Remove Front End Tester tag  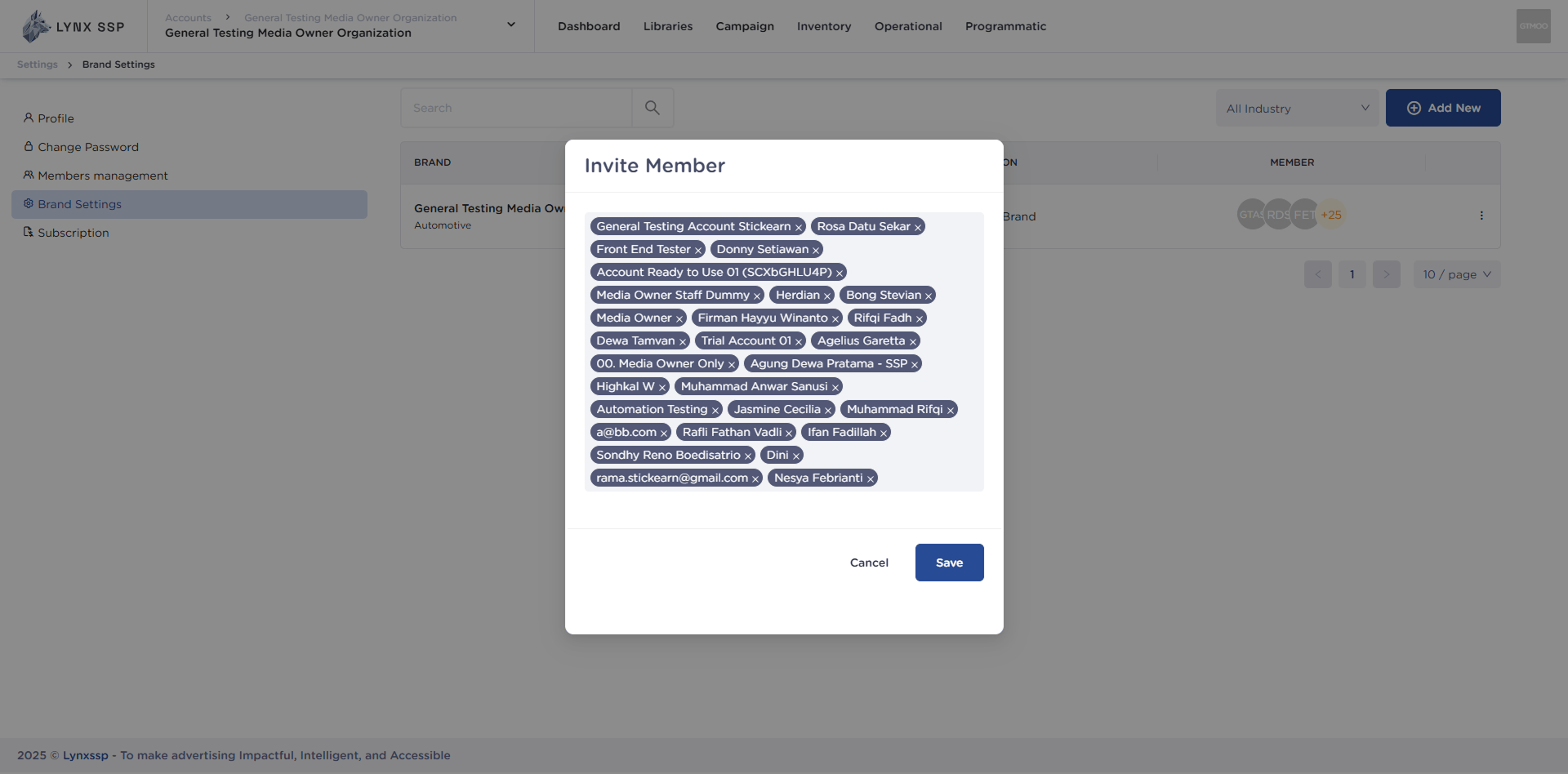pyautogui.click(x=697, y=251)
